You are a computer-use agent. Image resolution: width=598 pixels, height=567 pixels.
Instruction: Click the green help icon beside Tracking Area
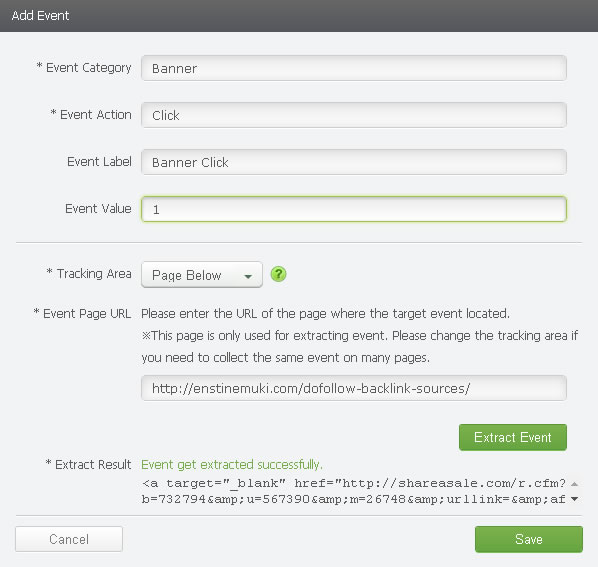[278, 274]
